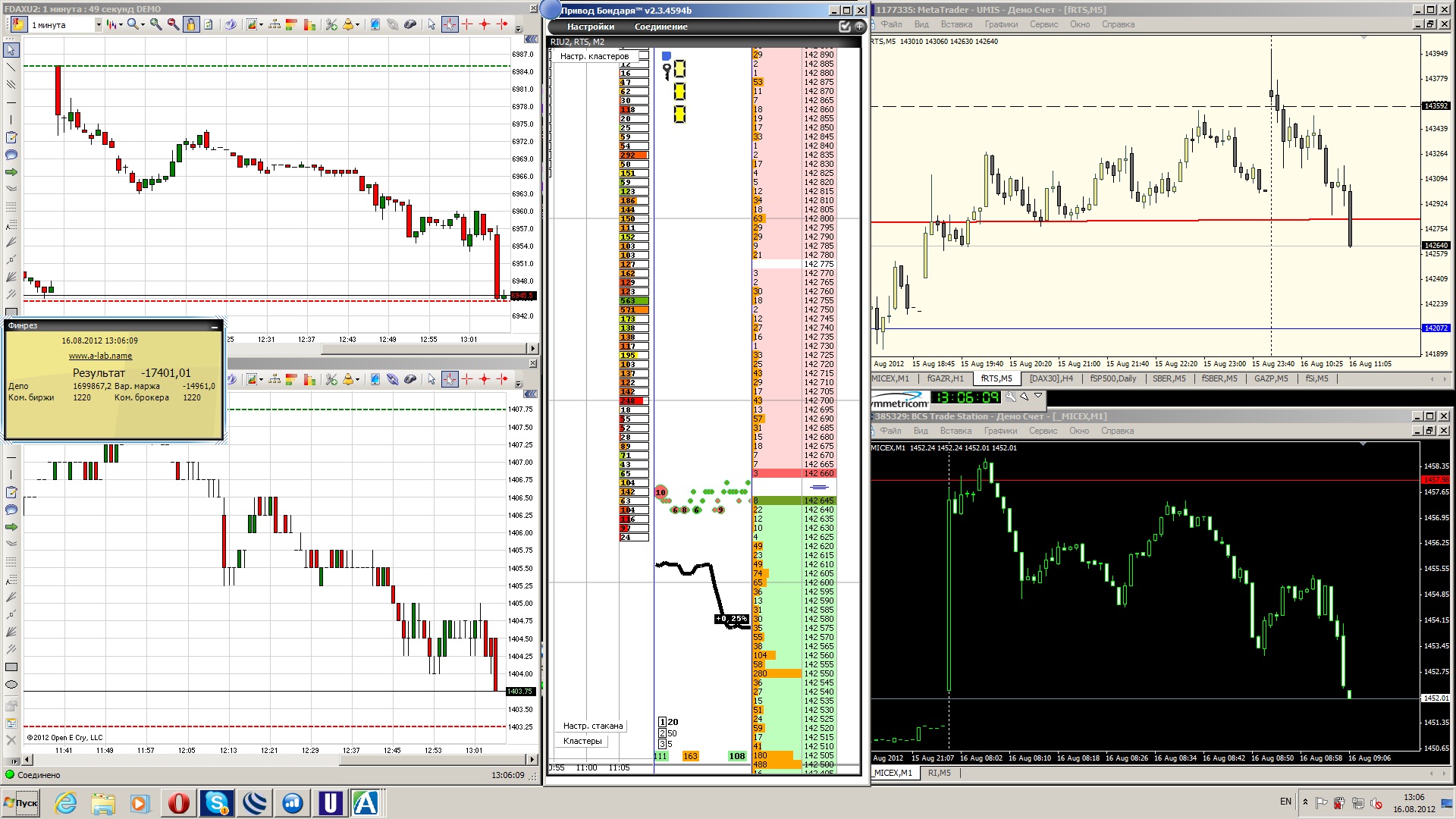Click the refresh chart icon in top toolbar
This screenshot has width=1456, height=819.
click(208, 25)
